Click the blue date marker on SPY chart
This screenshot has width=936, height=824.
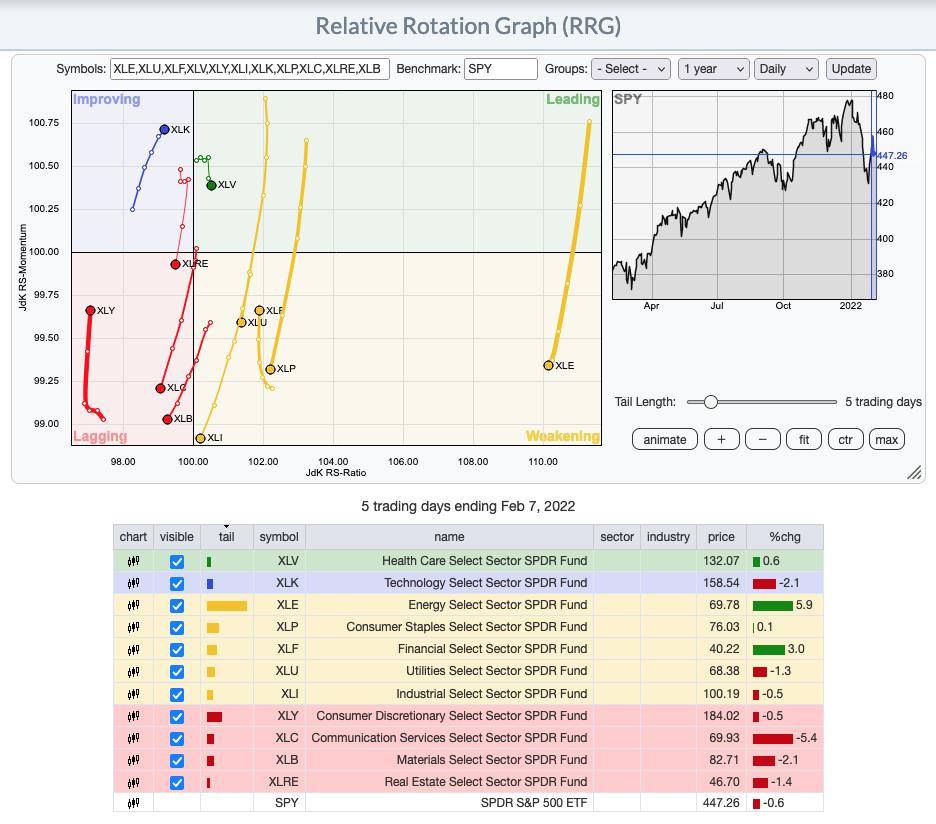pyautogui.click(x=873, y=195)
